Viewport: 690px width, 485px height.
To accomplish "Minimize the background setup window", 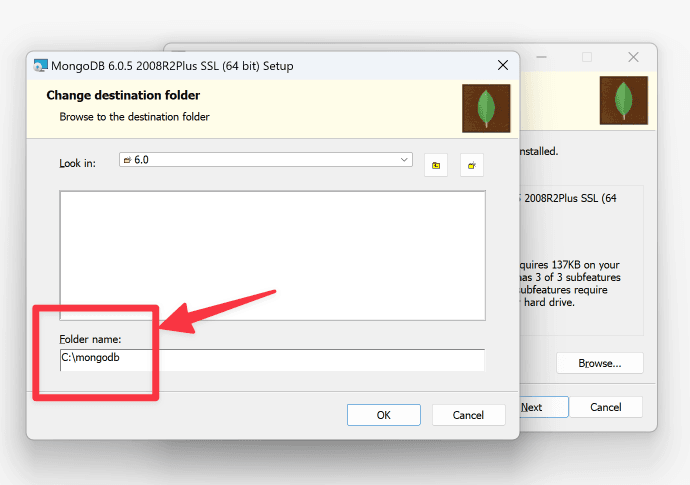I will click(x=541, y=57).
